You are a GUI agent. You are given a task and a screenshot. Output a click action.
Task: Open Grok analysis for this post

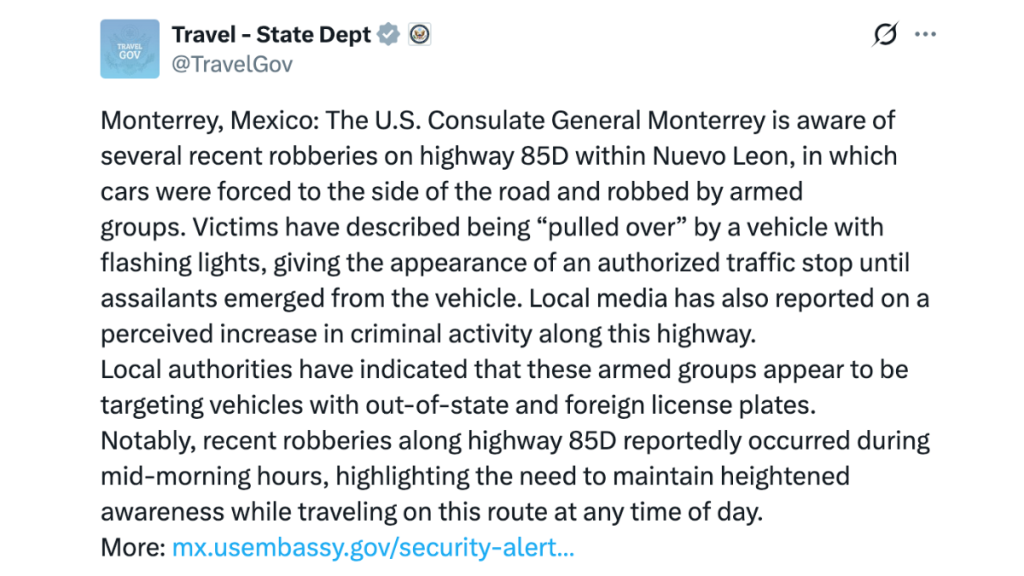(x=886, y=33)
